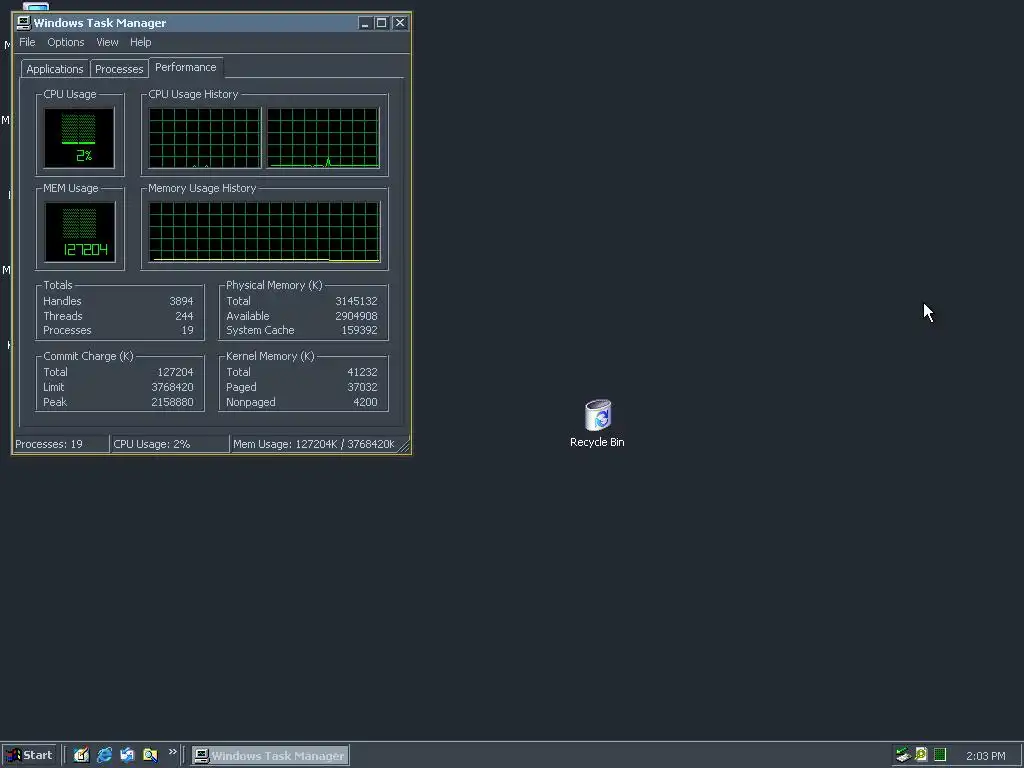
Task: Open the Recycle Bin desktop icon
Action: pyautogui.click(x=598, y=423)
